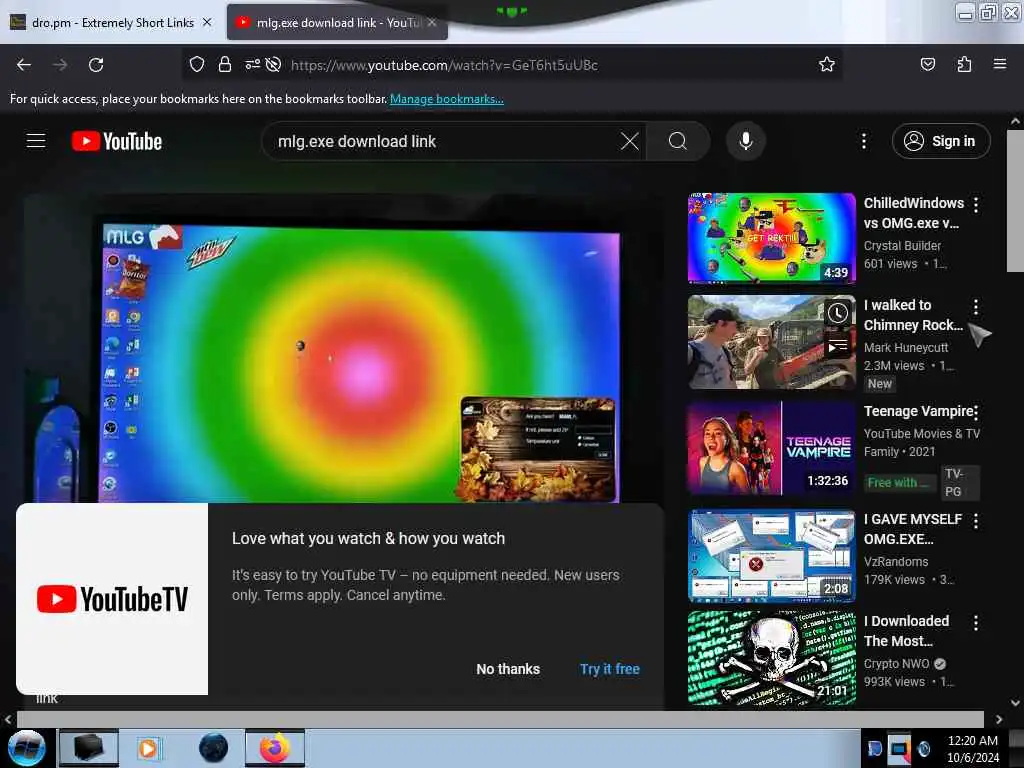Open the tracking protection shield icon
This screenshot has width=1024, height=768.
[x=197, y=64]
